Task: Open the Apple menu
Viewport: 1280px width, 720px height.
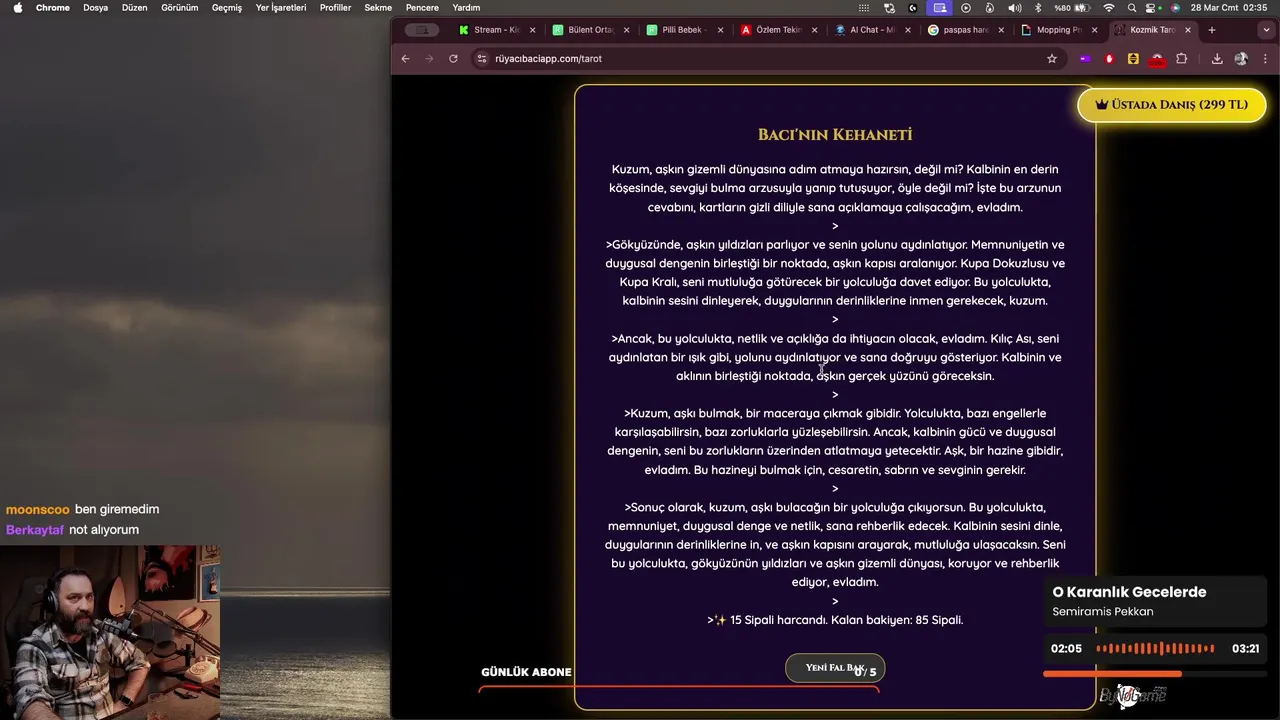Action: (x=17, y=7)
